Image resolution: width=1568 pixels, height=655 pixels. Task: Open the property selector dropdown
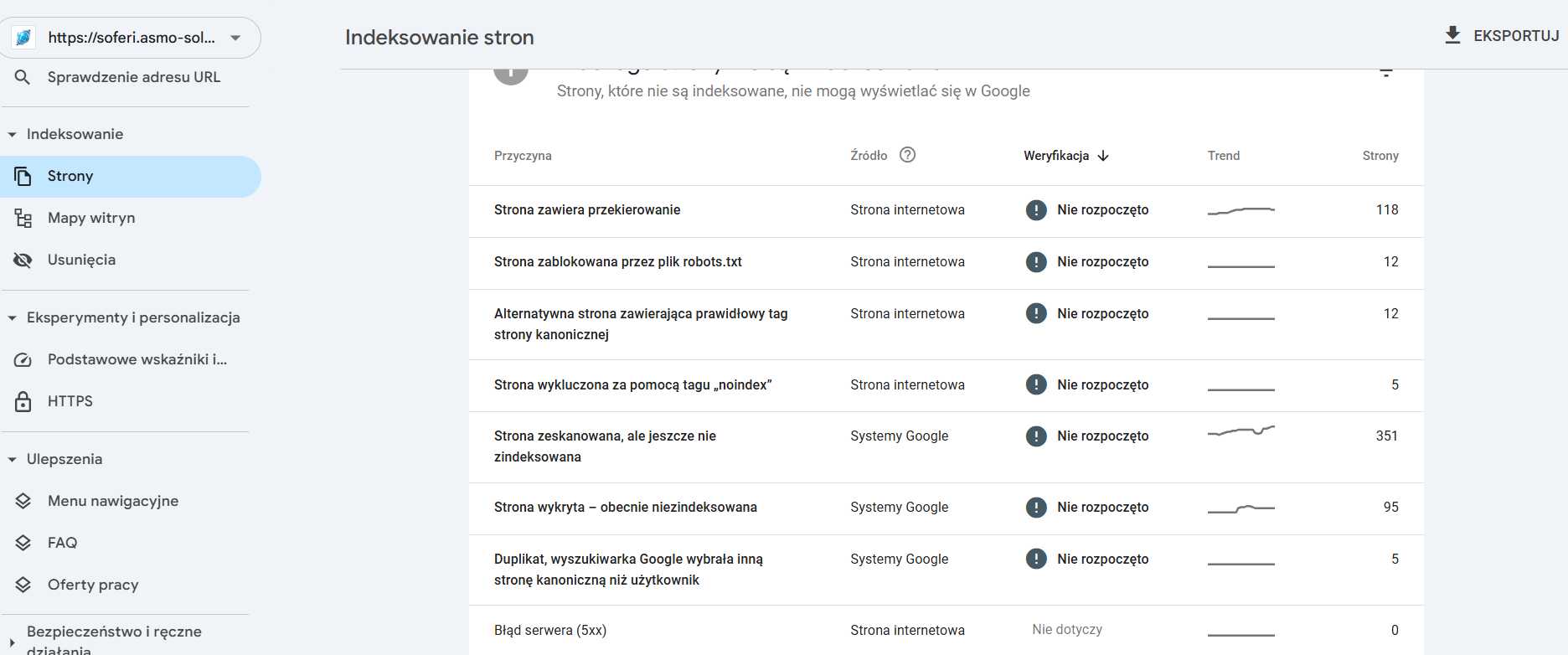tap(235, 38)
